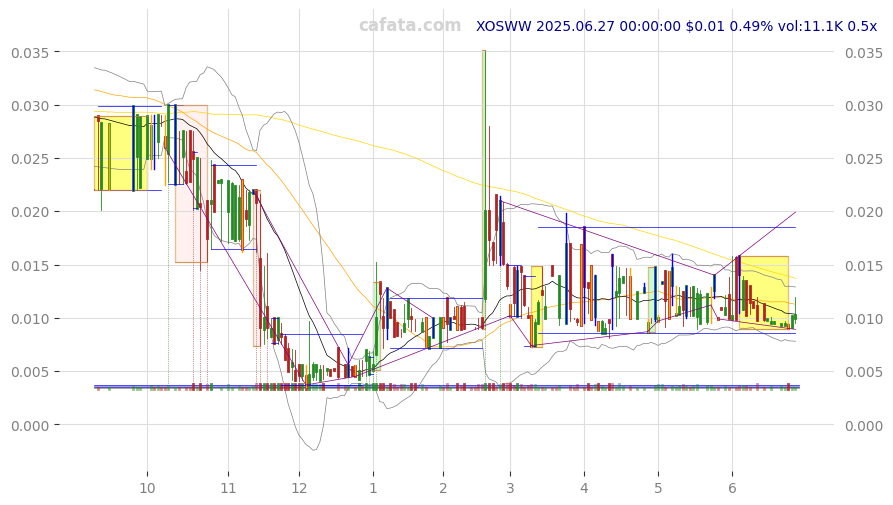Screen dimensions: 893x505
Task: Click left y-axis label 0.030
Action: tap(30, 106)
